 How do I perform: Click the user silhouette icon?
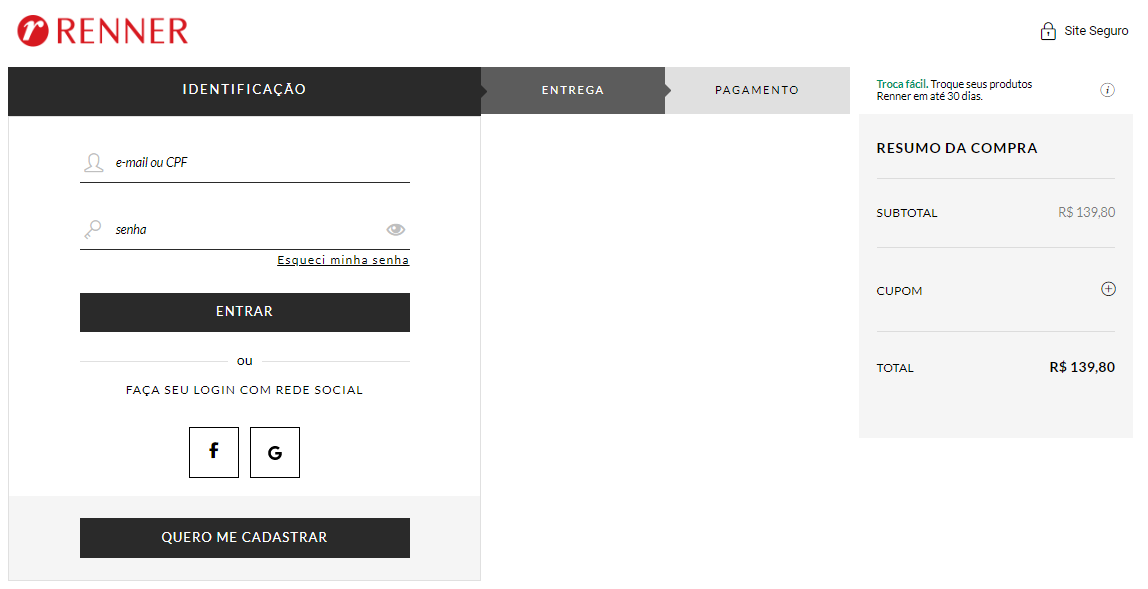pos(94,163)
